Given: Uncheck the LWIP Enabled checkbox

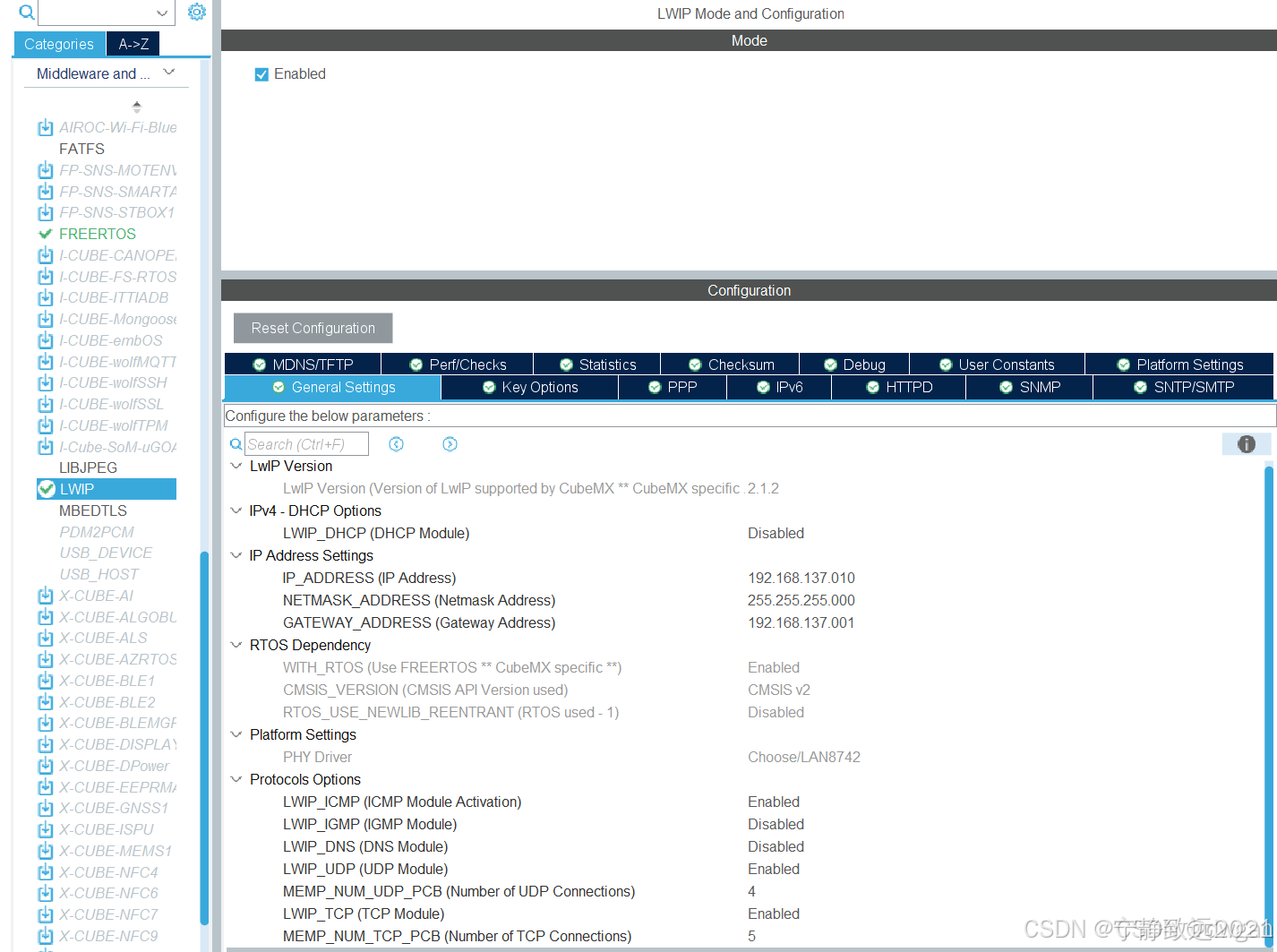Looking at the screenshot, I should (261, 74).
